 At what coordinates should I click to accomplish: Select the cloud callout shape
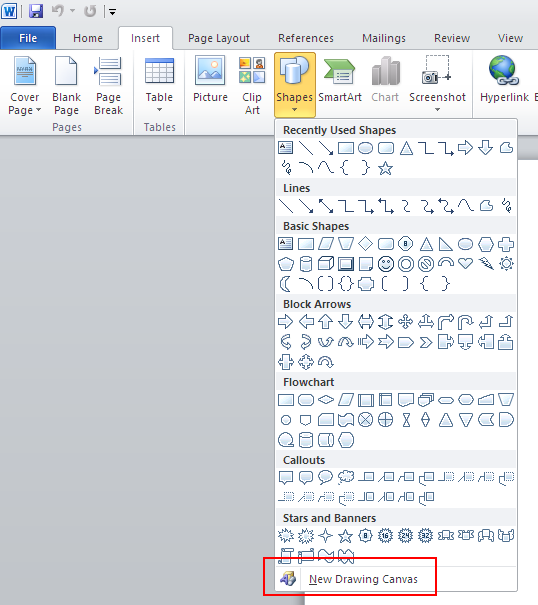click(x=346, y=477)
